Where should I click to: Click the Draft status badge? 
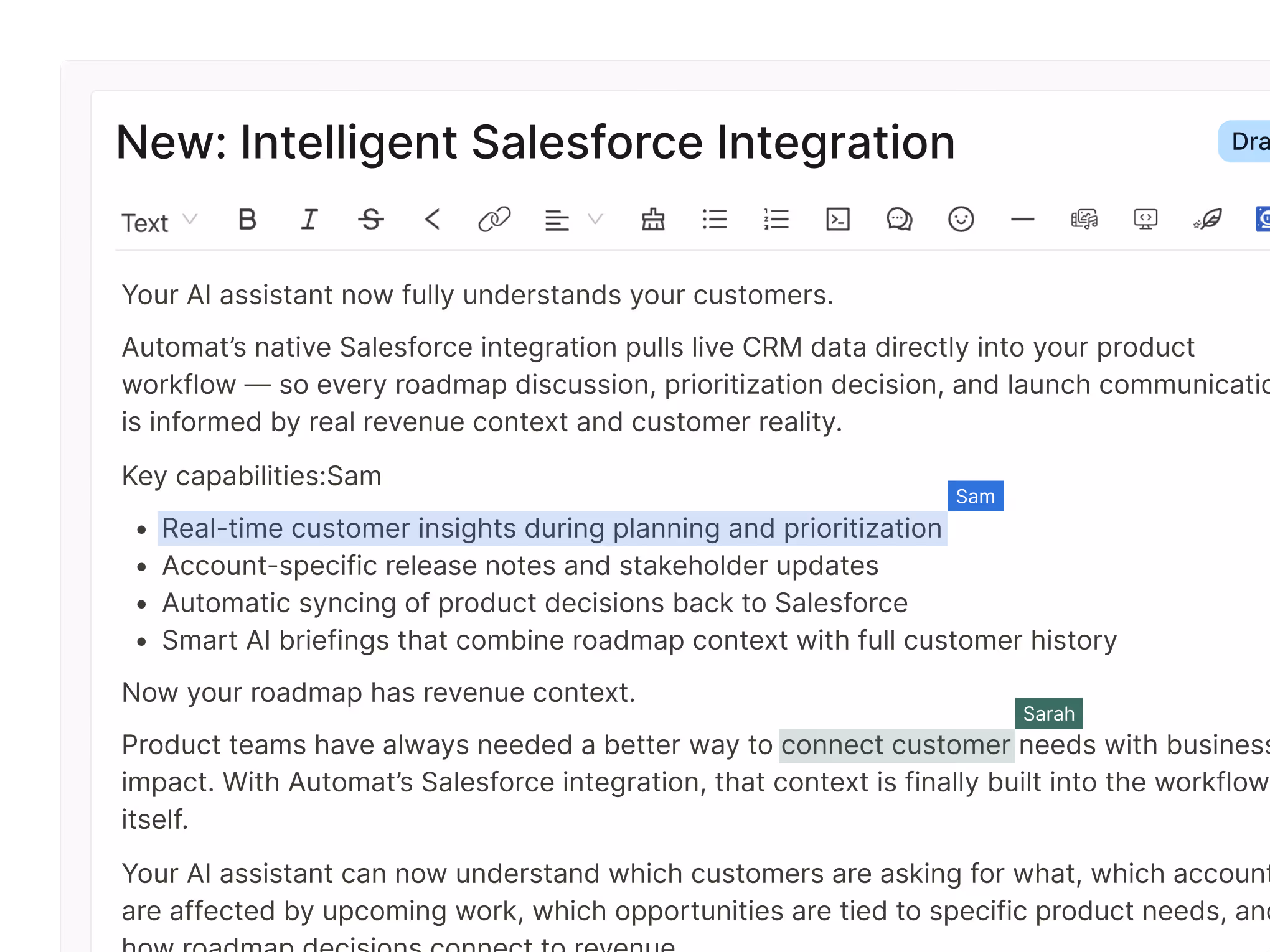(1244, 142)
